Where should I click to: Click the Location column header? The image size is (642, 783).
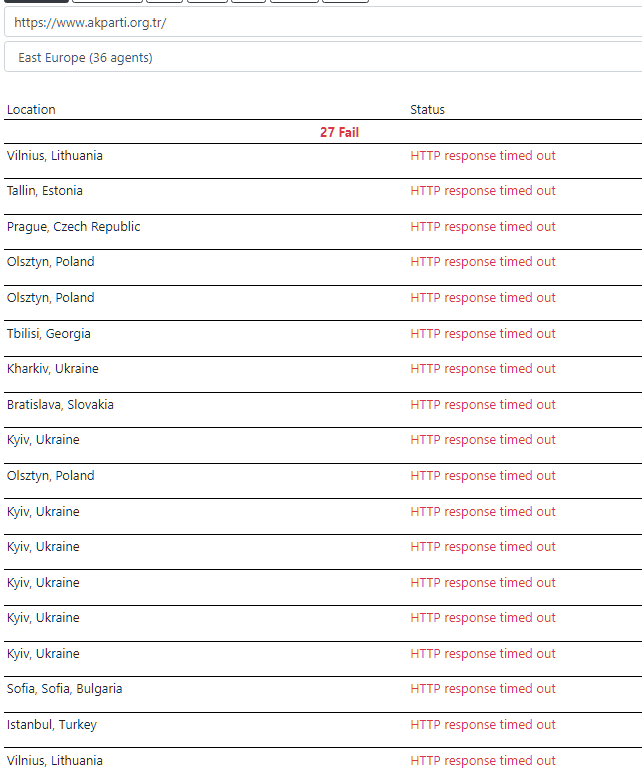click(31, 110)
